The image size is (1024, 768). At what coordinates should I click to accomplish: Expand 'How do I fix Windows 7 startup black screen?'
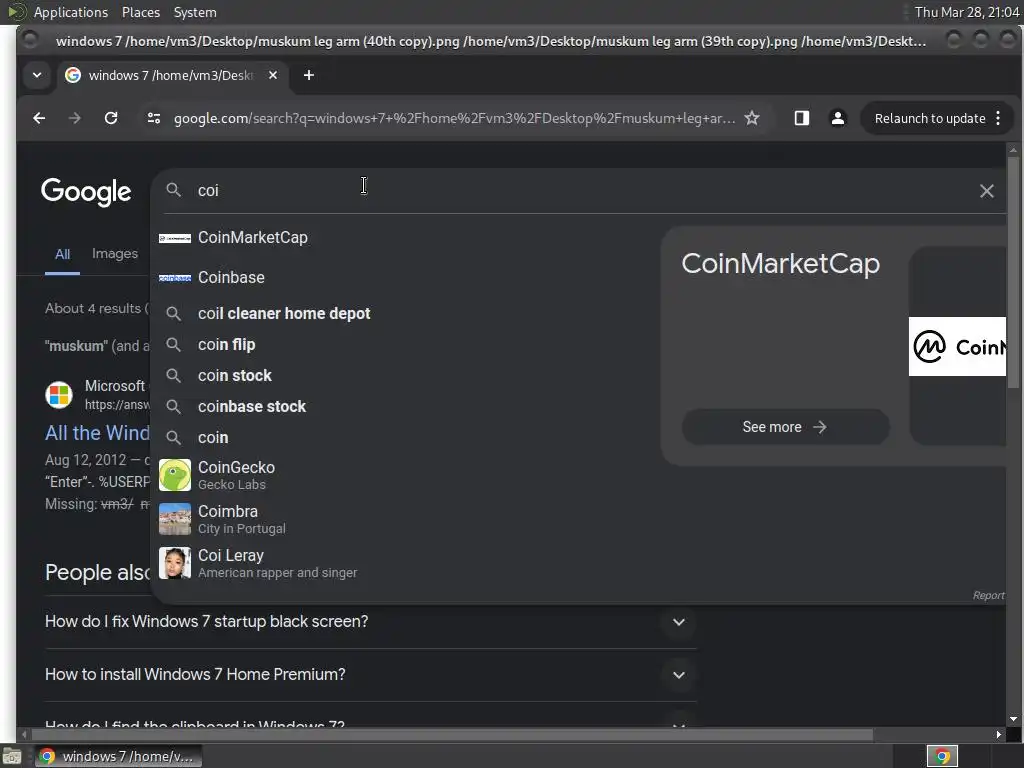coord(370,622)
